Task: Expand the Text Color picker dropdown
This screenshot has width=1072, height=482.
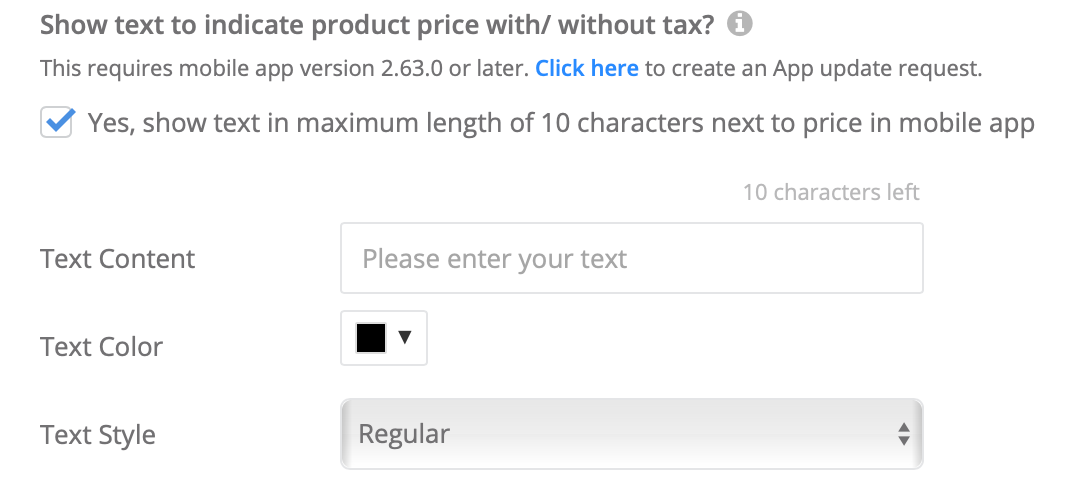Action: coord(384,338)
